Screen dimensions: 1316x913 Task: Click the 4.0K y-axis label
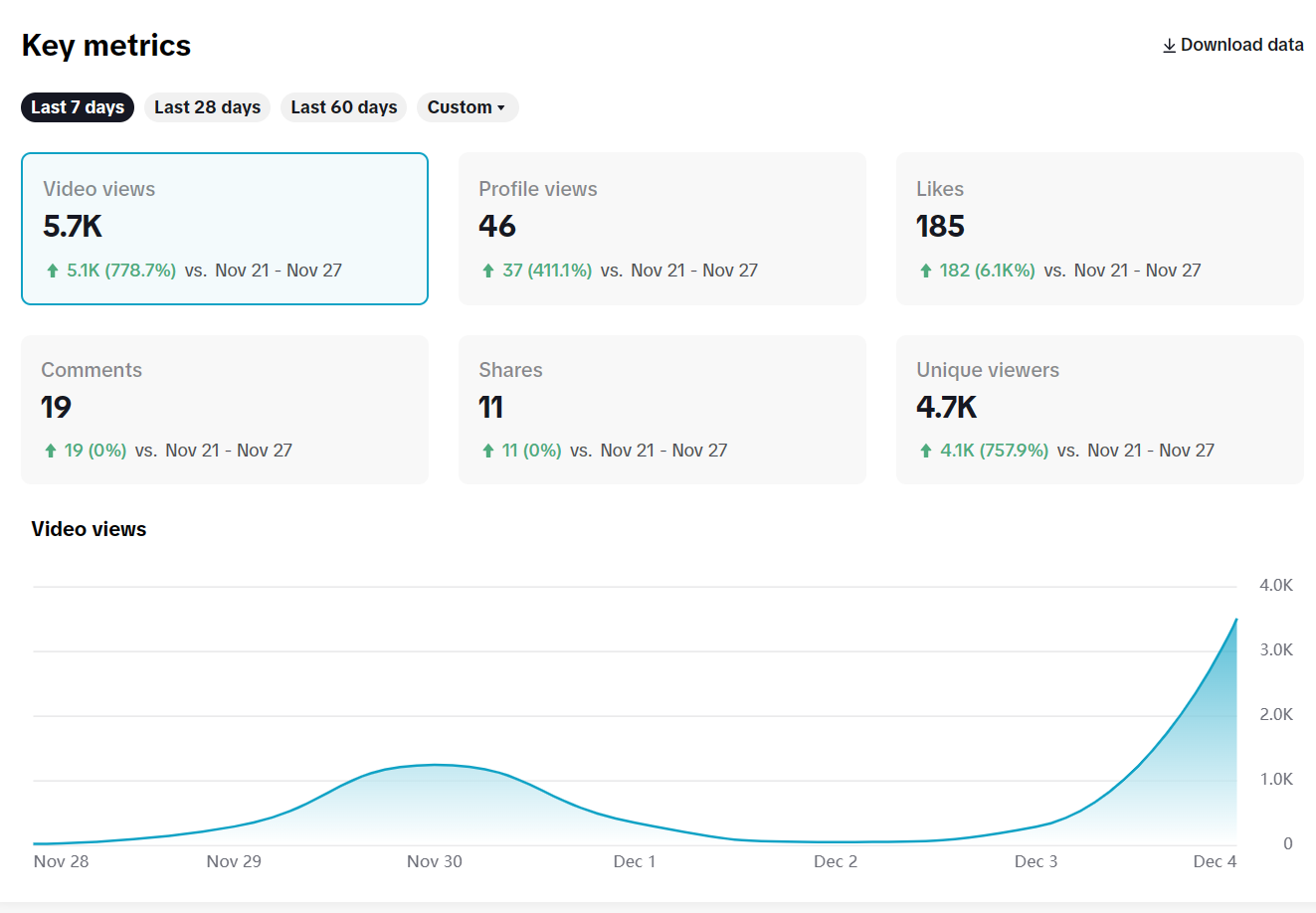pos(1276,585)
